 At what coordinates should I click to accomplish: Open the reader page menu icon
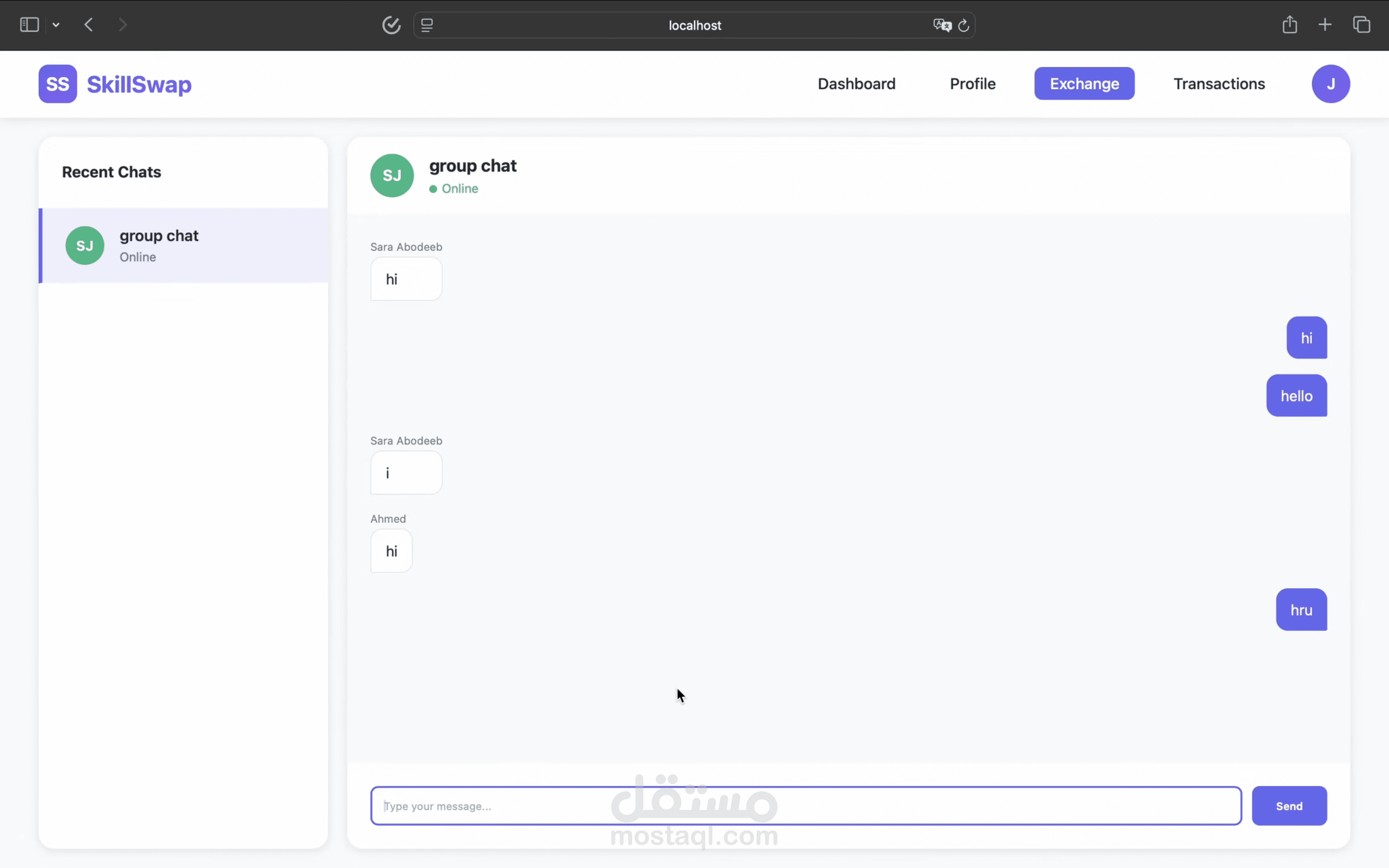pos(427,25)
